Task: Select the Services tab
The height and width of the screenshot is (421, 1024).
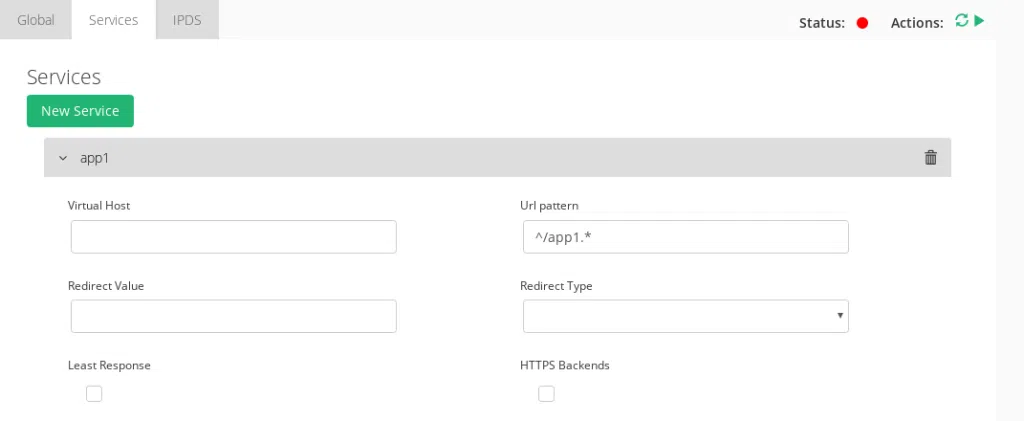Action: click(x=113, y=20)
